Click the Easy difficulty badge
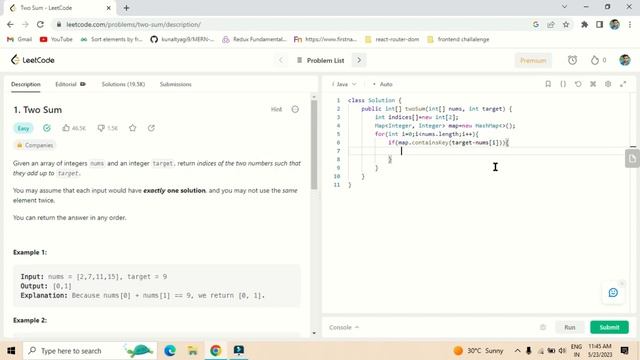Screen dimensions: 640x360 [23, 128]
